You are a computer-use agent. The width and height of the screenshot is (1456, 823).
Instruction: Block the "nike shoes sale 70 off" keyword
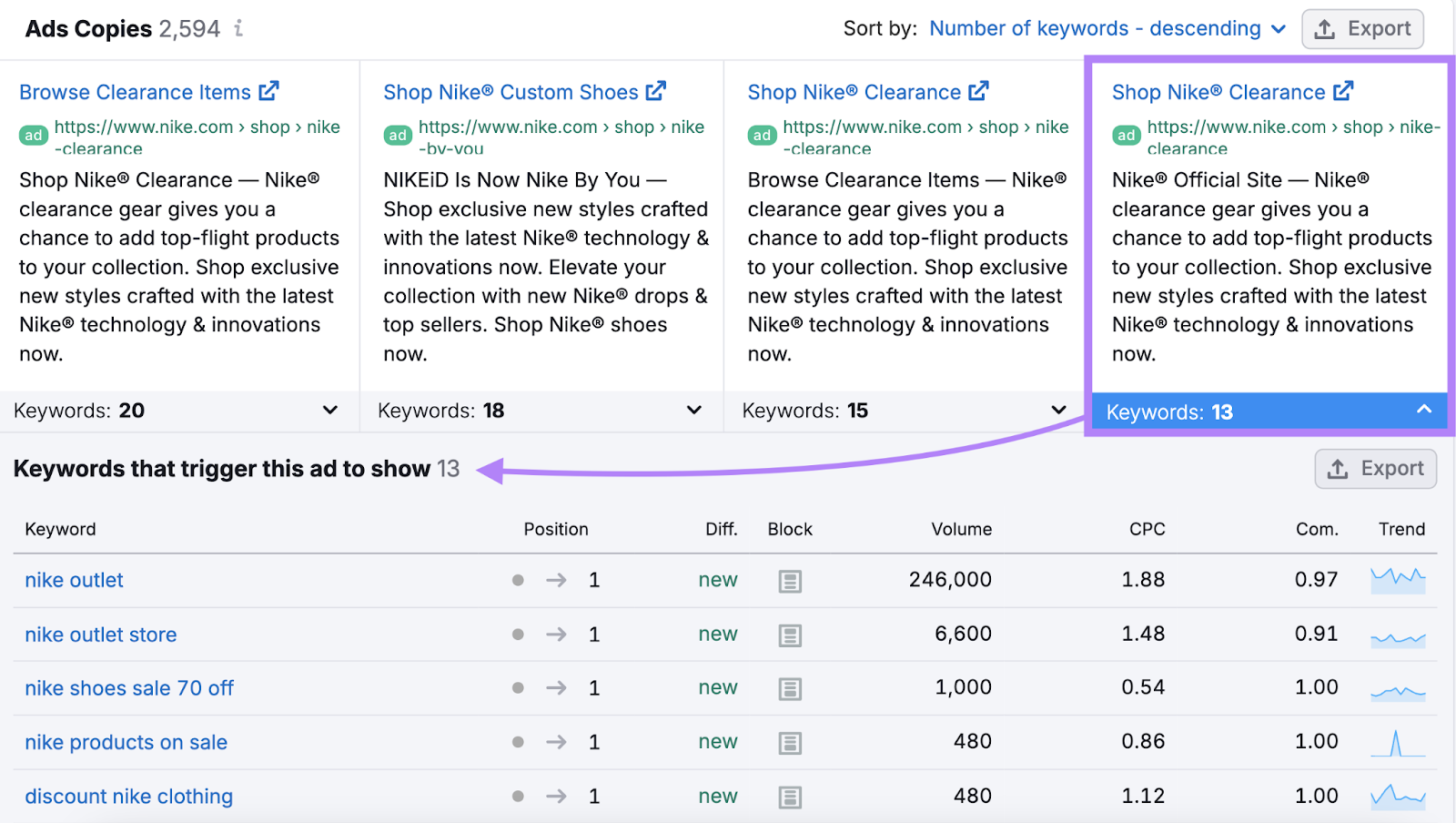(x=788, y=688)
